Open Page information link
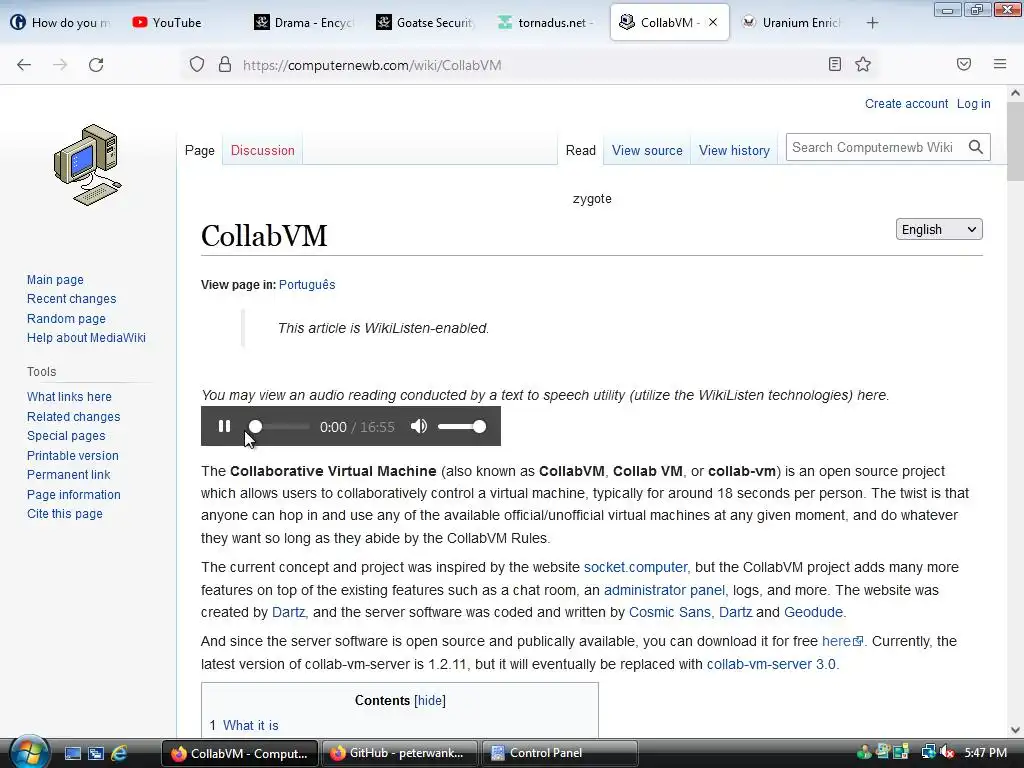This screenshot has width=1024, height=768. point(74,494)
